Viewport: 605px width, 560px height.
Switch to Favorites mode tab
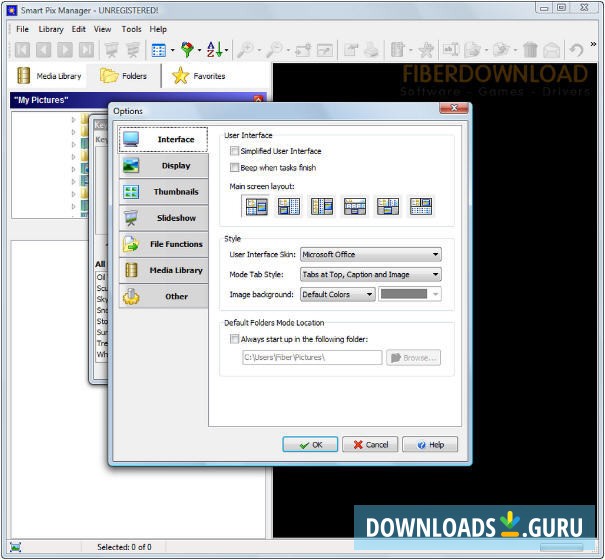(x=199, y=76)
